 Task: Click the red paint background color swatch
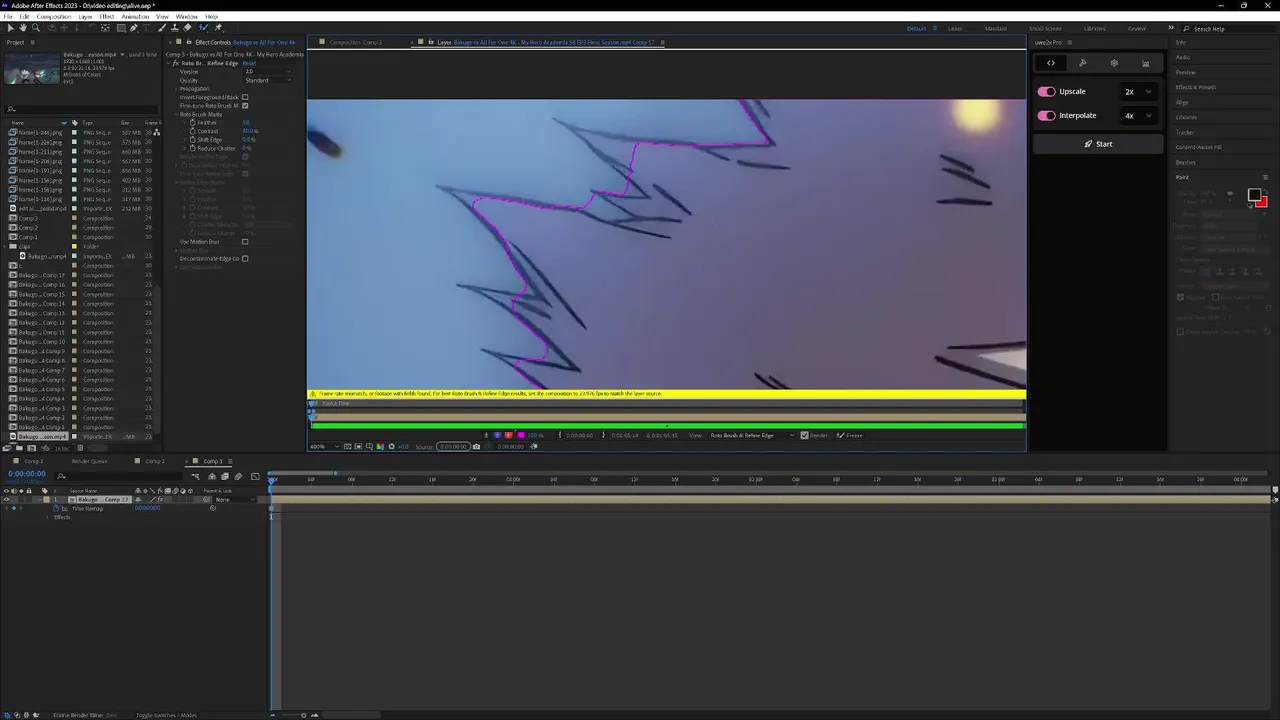[x=1262, y=202]
